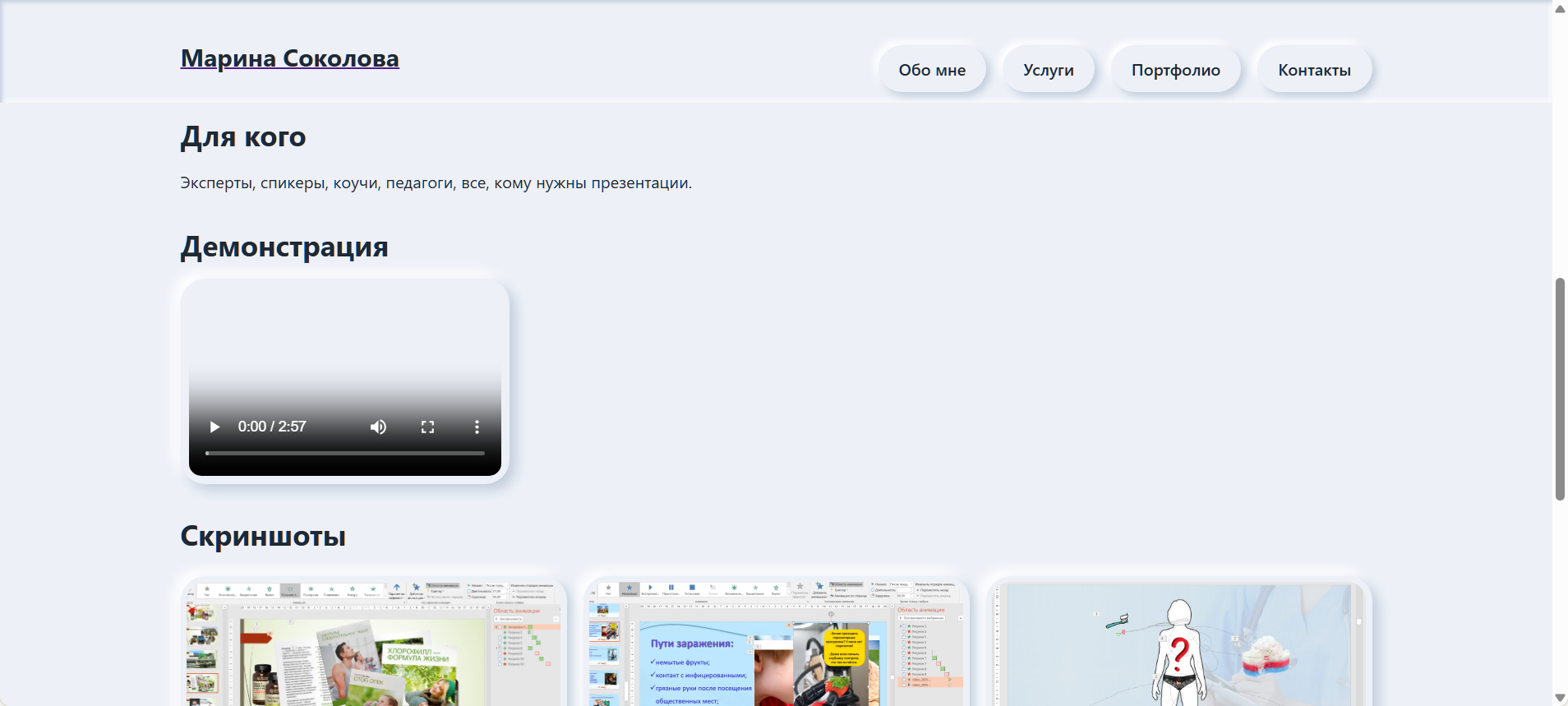Click the Демонстрация heading
Screen dimensions: 1568x706
[x=284, y=247]
